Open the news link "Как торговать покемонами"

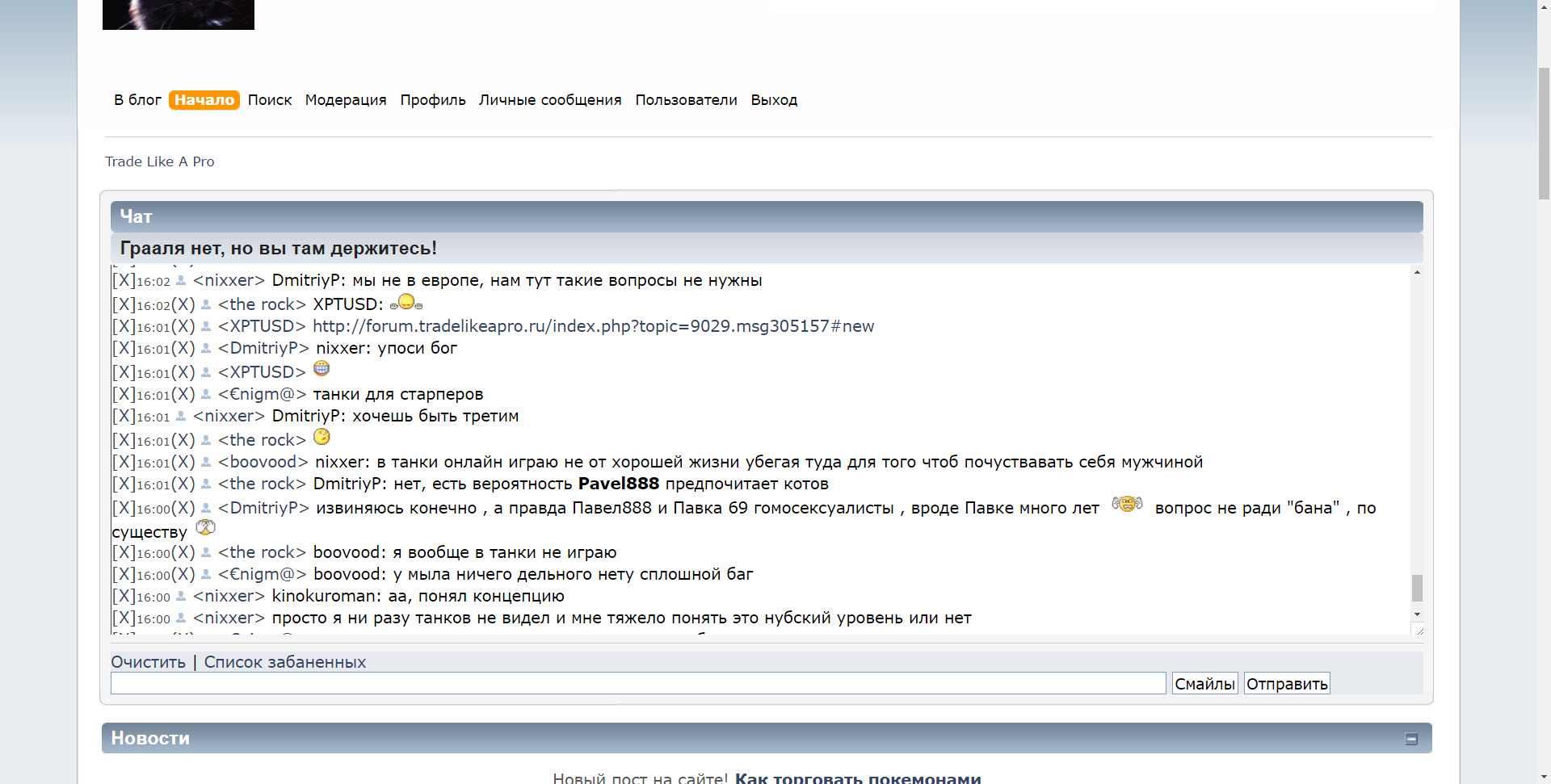[x=858, y=778]
